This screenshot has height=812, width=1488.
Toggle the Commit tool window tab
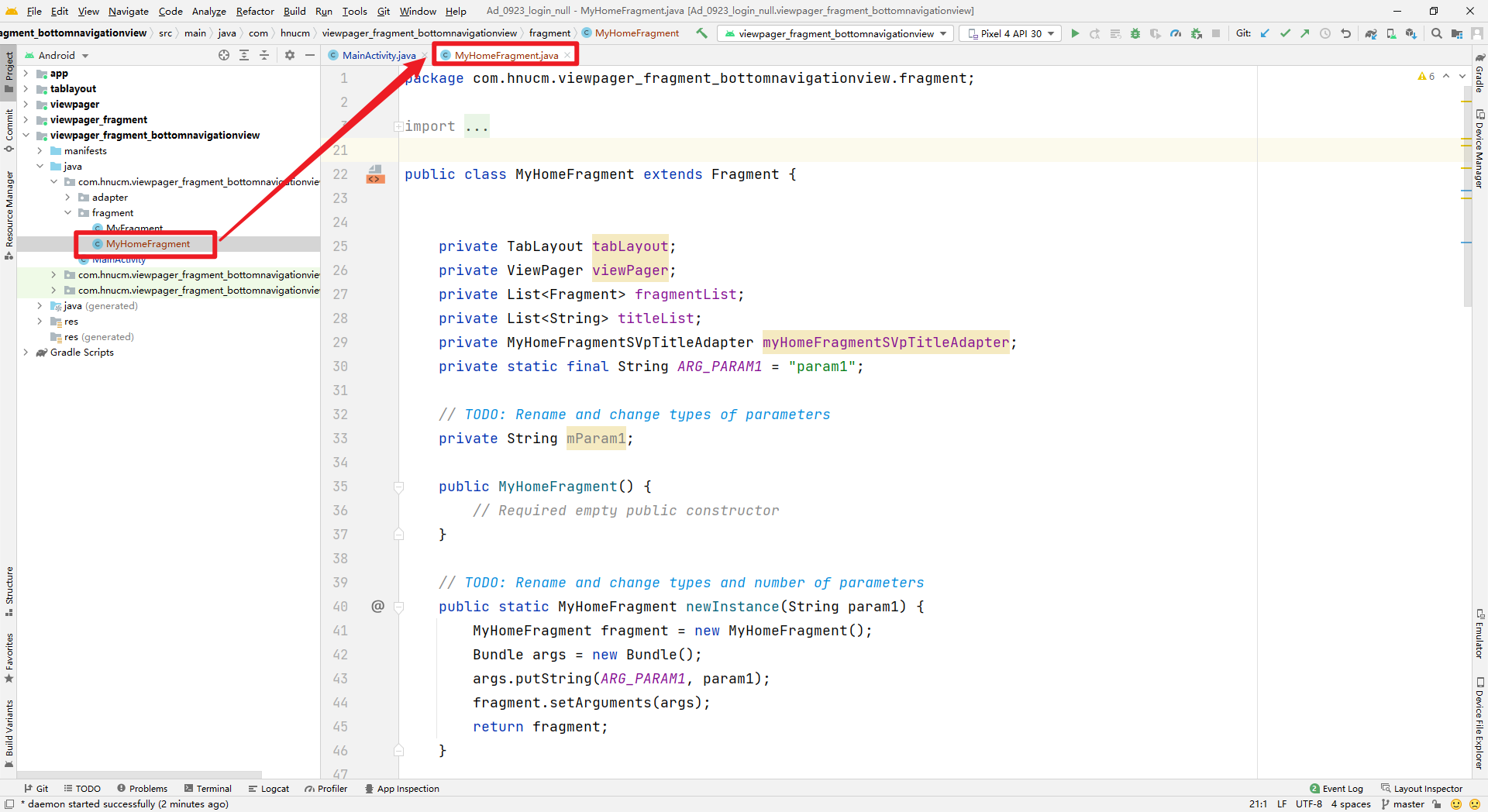coord(9,129)
